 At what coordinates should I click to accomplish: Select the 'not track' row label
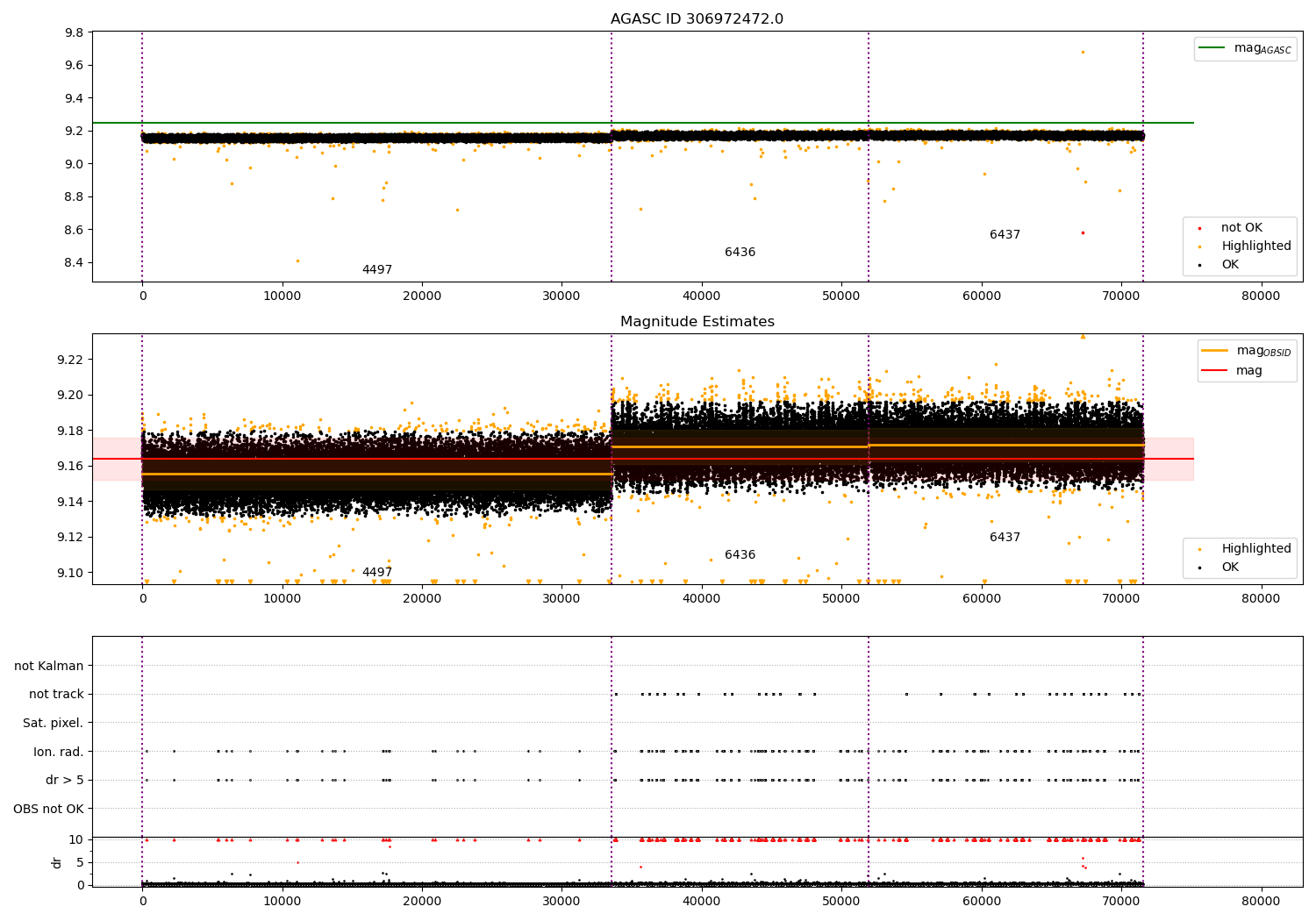[56, 695]
